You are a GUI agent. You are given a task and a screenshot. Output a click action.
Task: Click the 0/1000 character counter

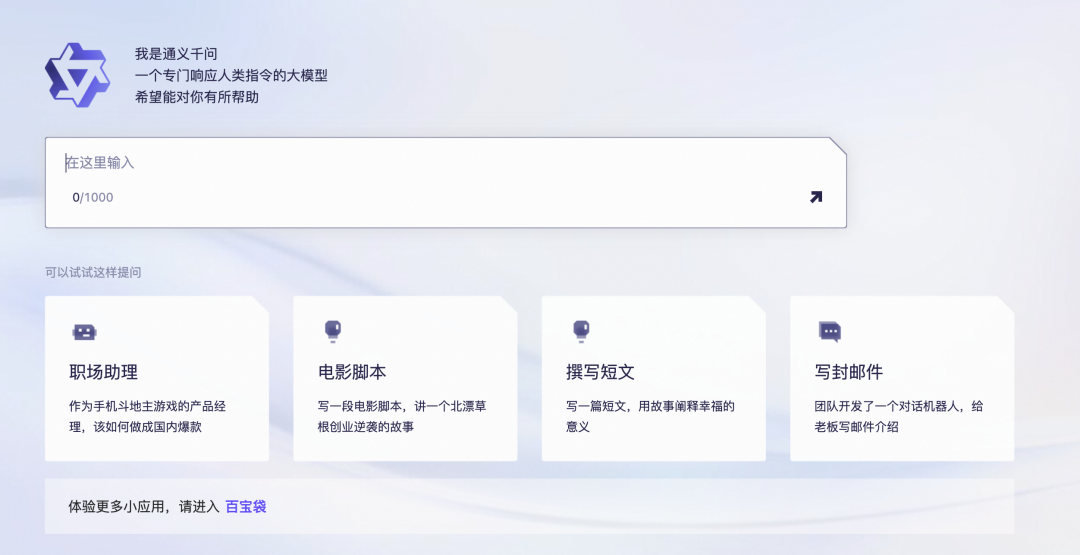92,198
